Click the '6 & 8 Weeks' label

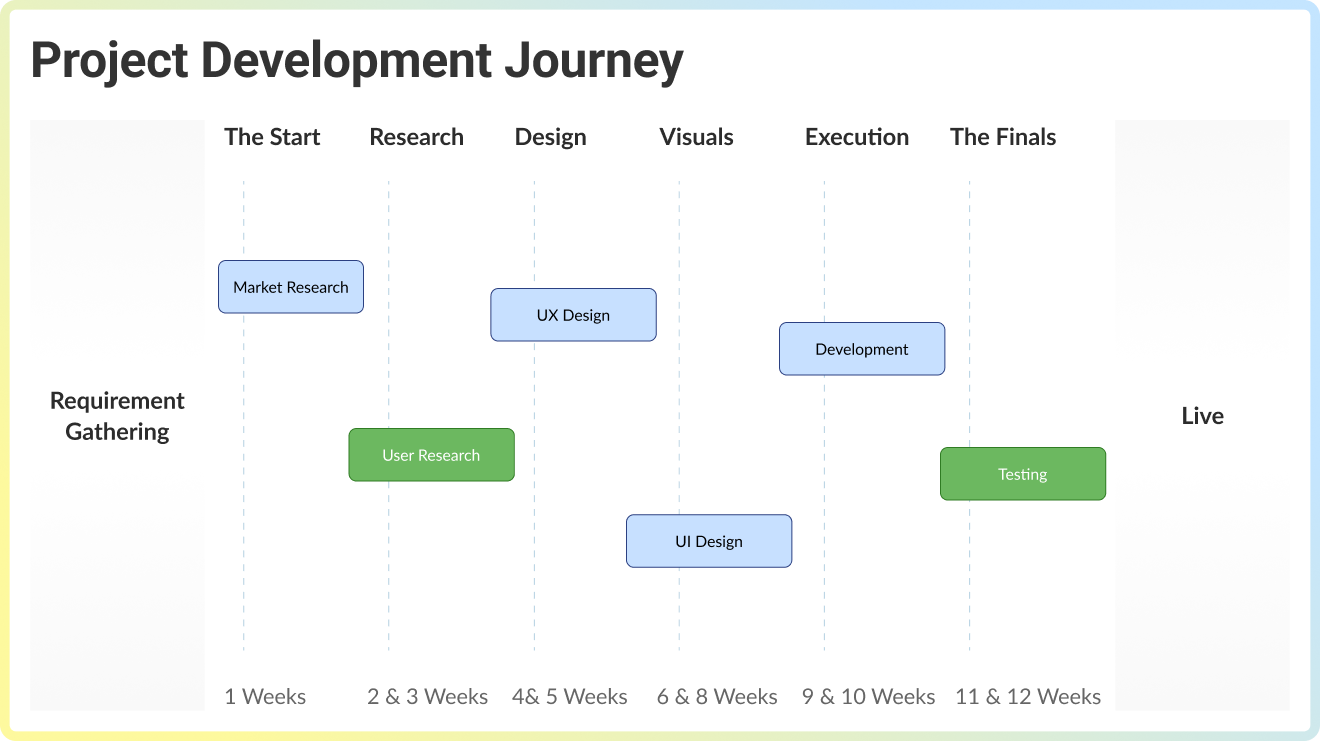click(x=716, y=696)
